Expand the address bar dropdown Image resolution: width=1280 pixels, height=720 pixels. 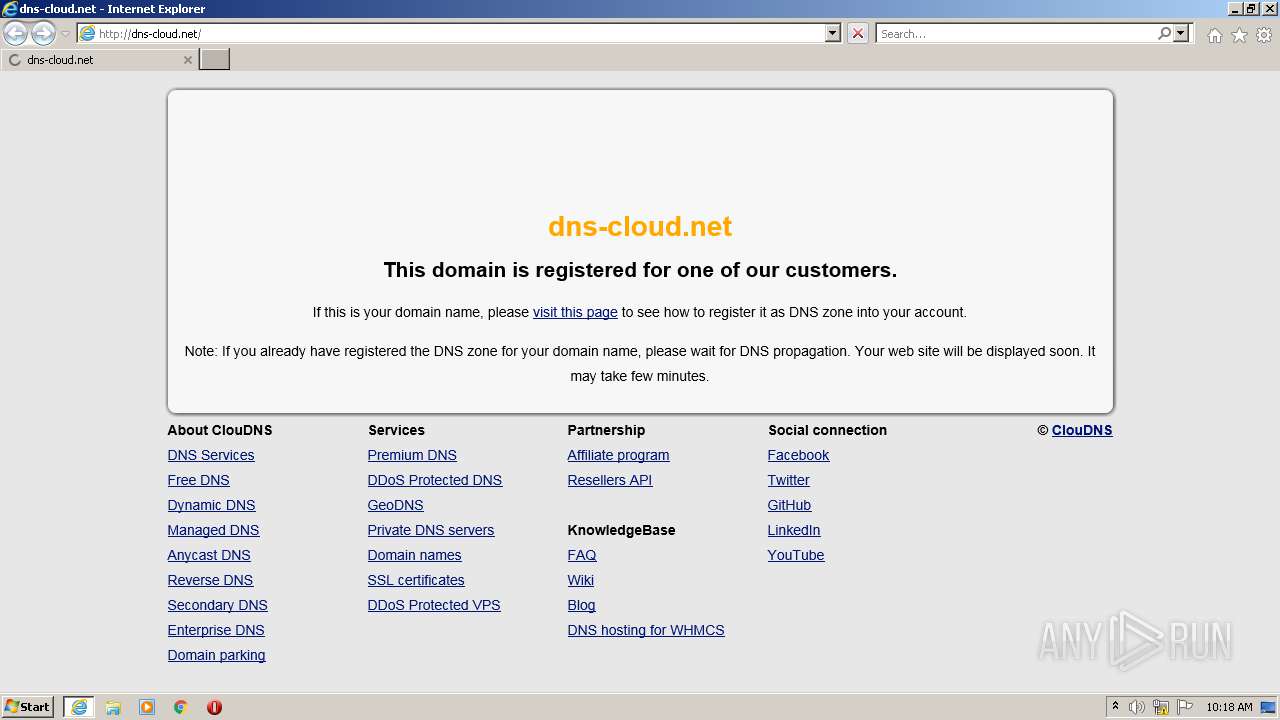click(832, 34)
